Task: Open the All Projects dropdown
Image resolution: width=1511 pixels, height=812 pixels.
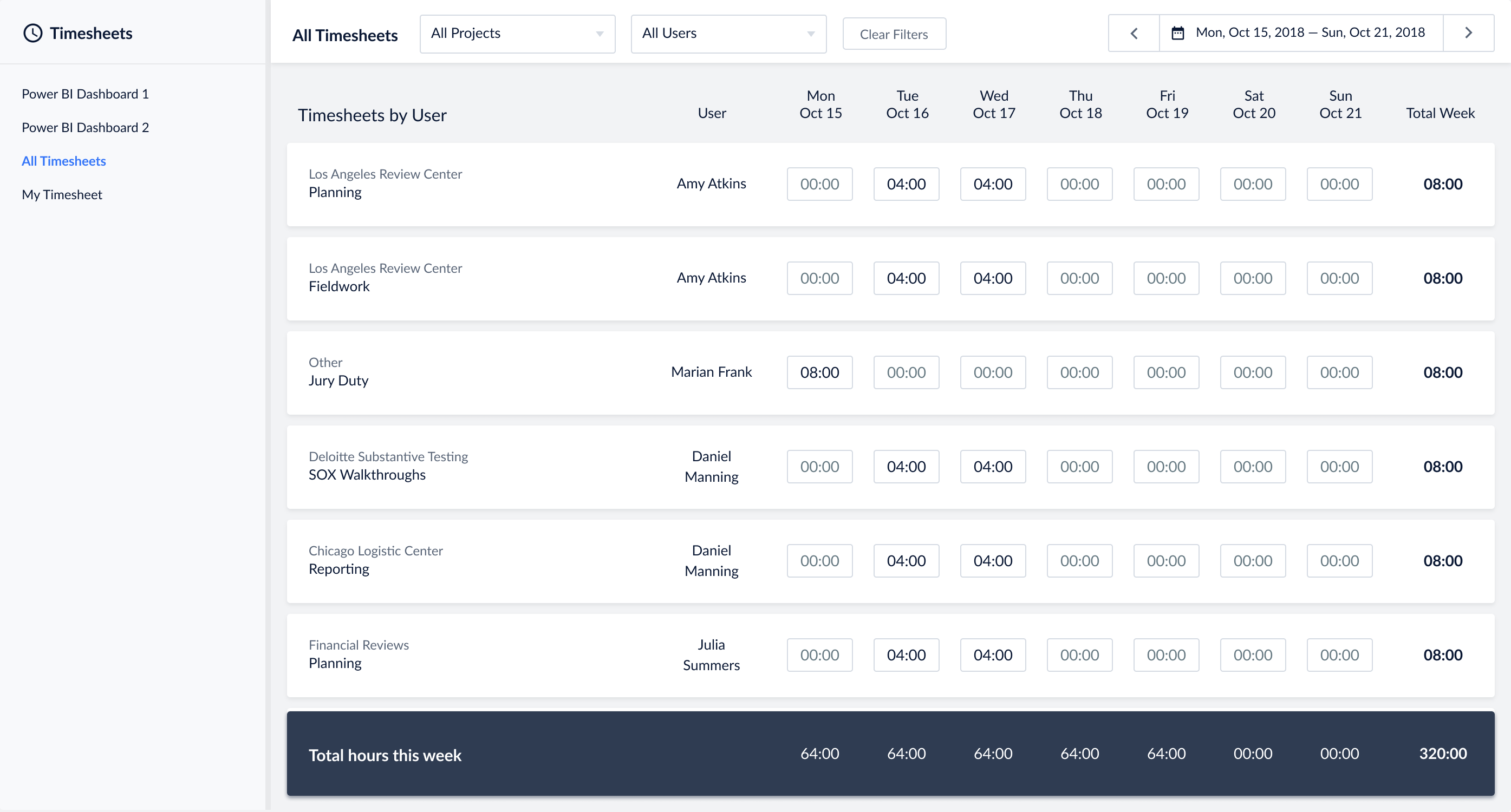Action: pyautogui.click(x=517, y=34)
